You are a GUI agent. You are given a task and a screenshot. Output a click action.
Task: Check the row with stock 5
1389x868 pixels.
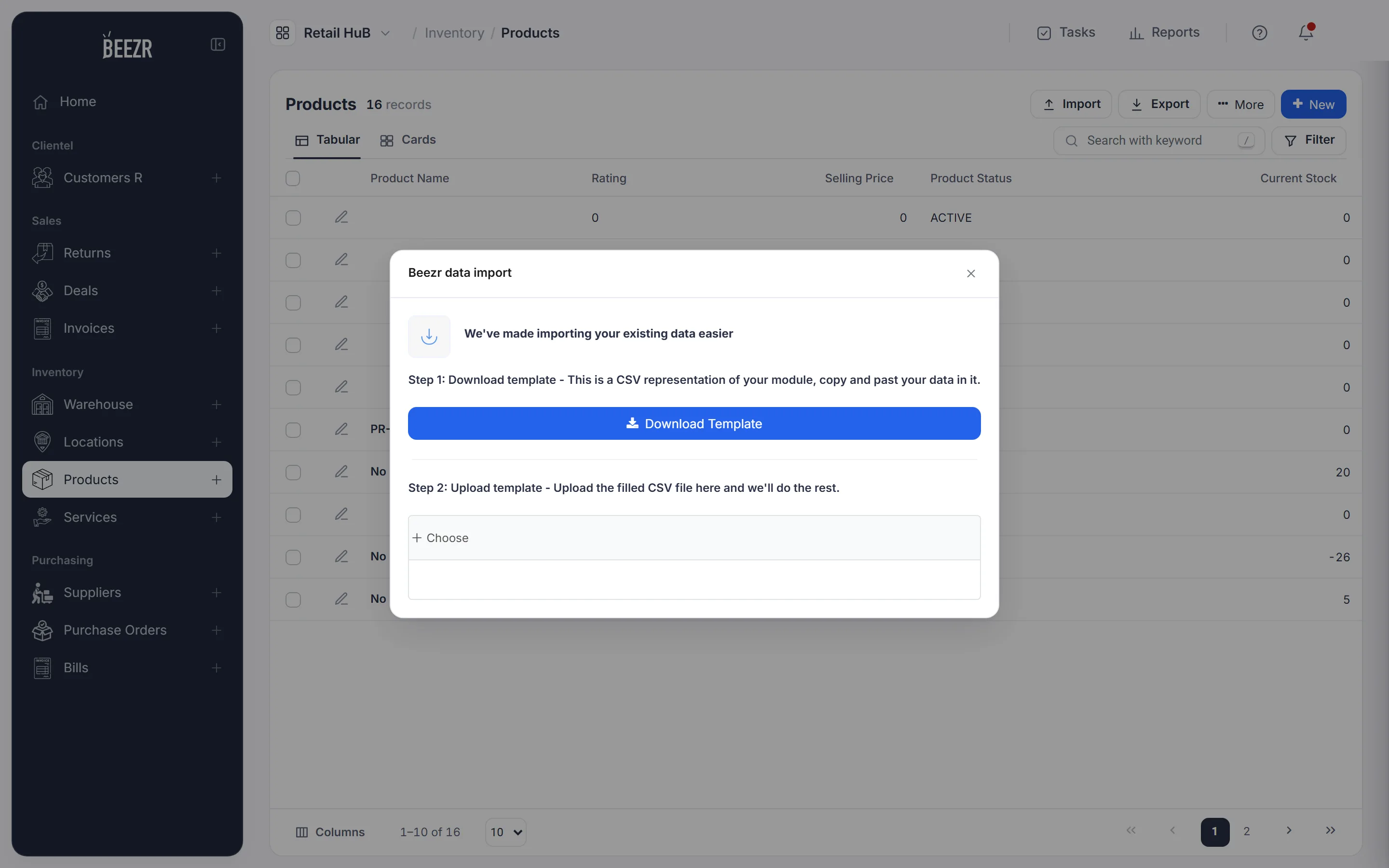[x=293, y=600]
